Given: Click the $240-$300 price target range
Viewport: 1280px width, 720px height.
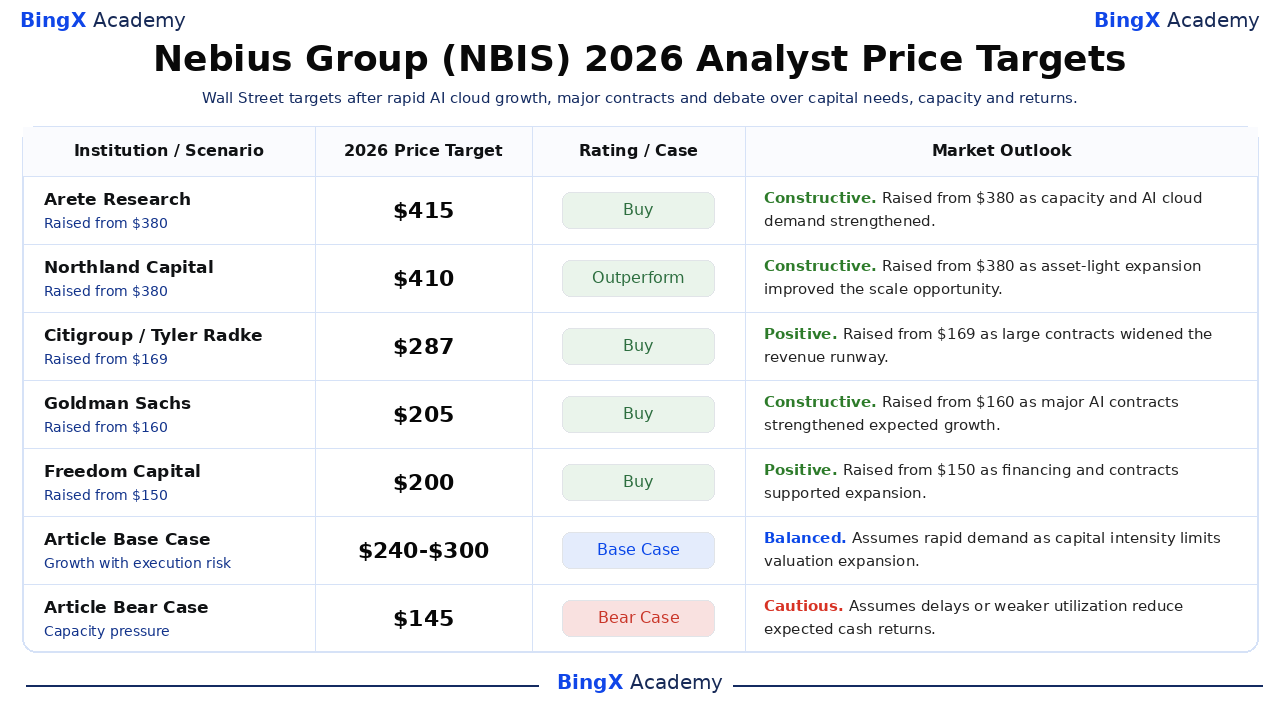Looking at the screenshot, I should (423, 551).
